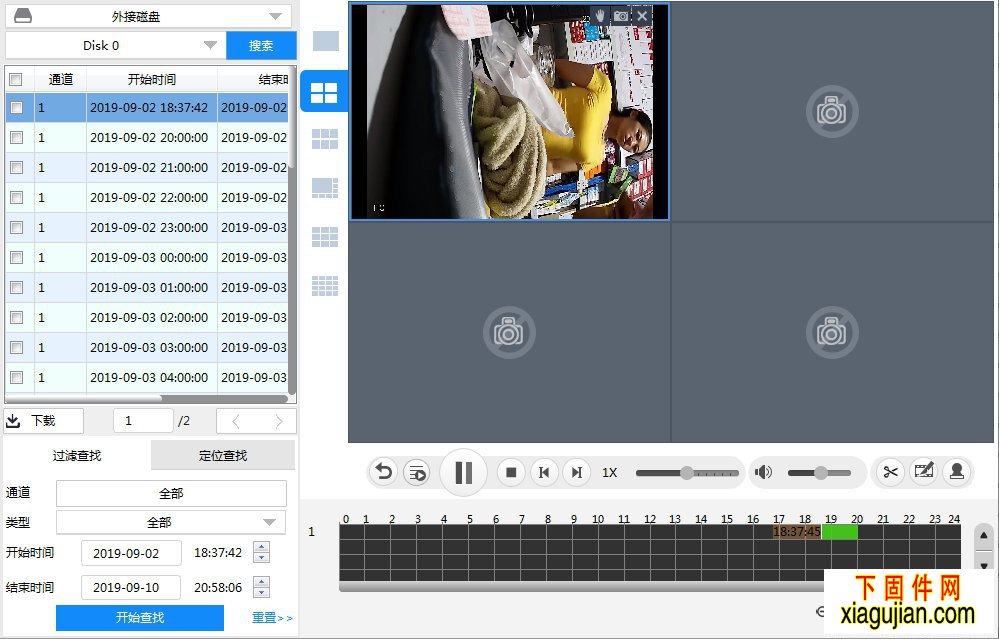Click the green recorded segment on timeline
The width and height of the screenshot is (999, 639).
point(840,531)
